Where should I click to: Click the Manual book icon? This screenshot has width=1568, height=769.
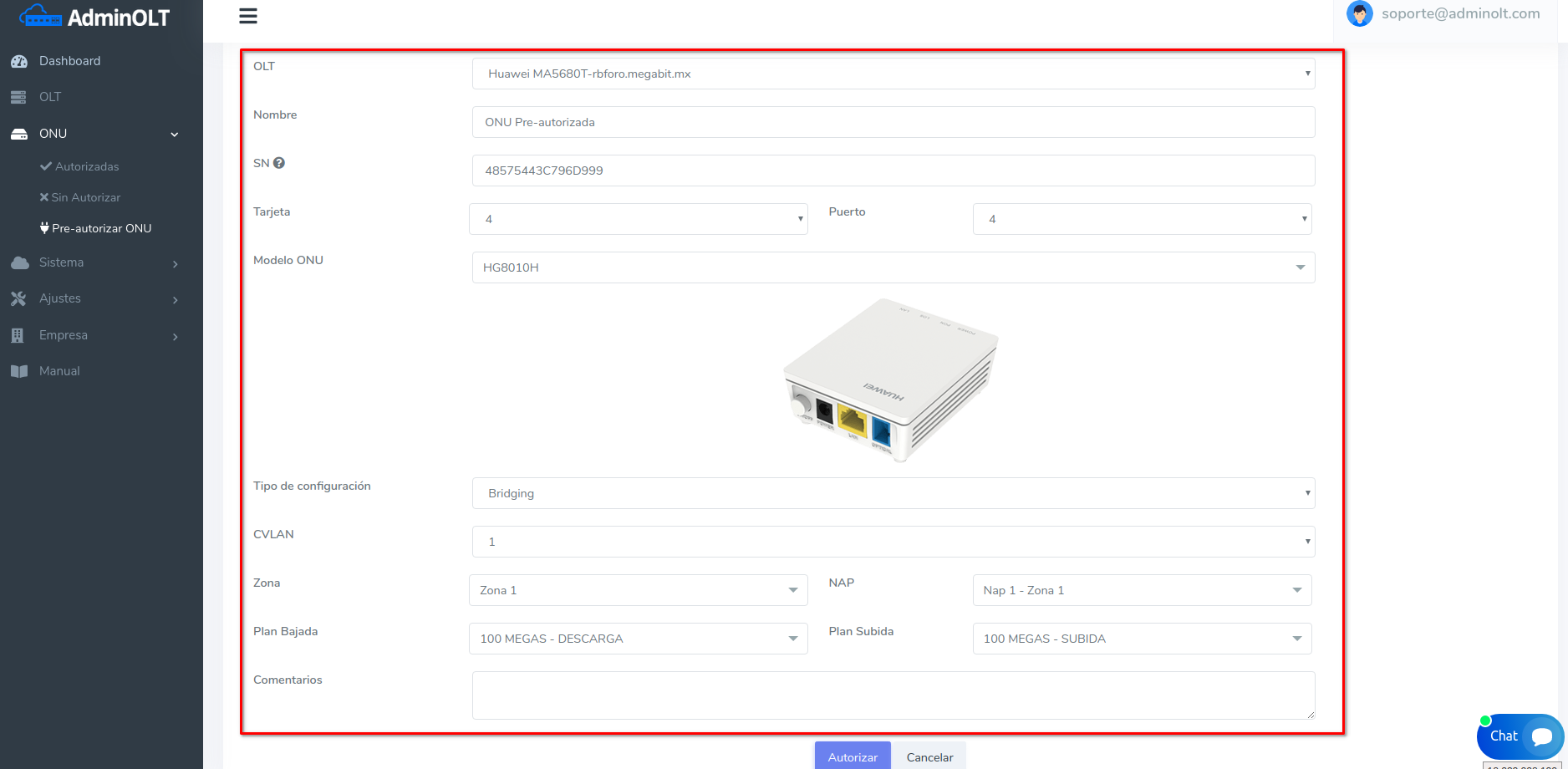(19, 371)
